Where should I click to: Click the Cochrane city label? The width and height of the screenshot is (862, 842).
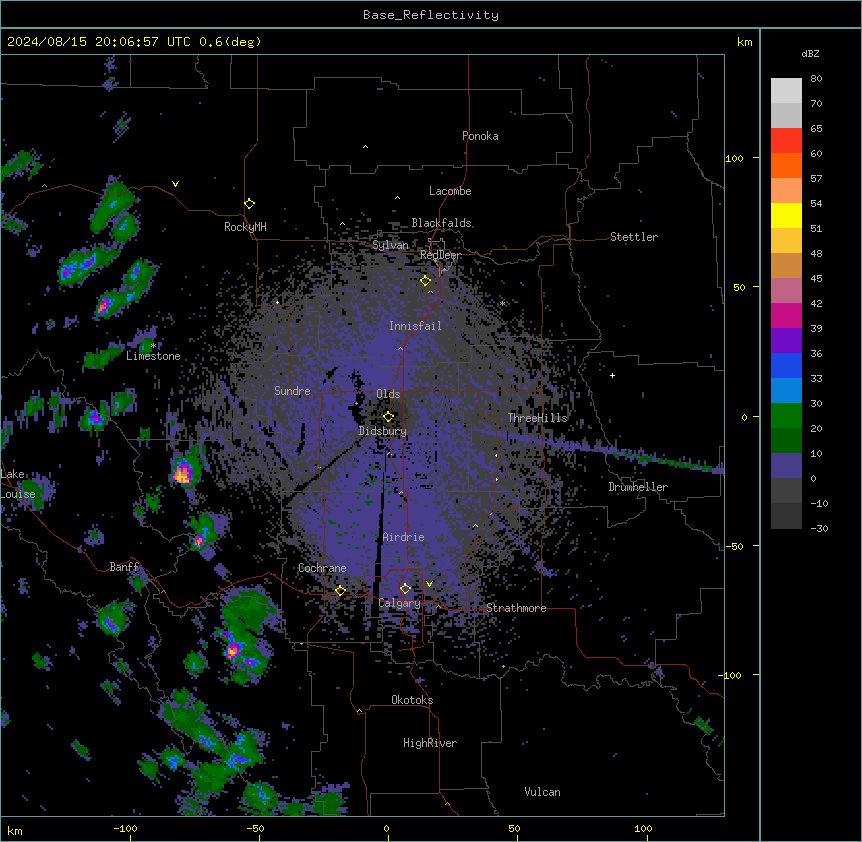coord(322,568)
